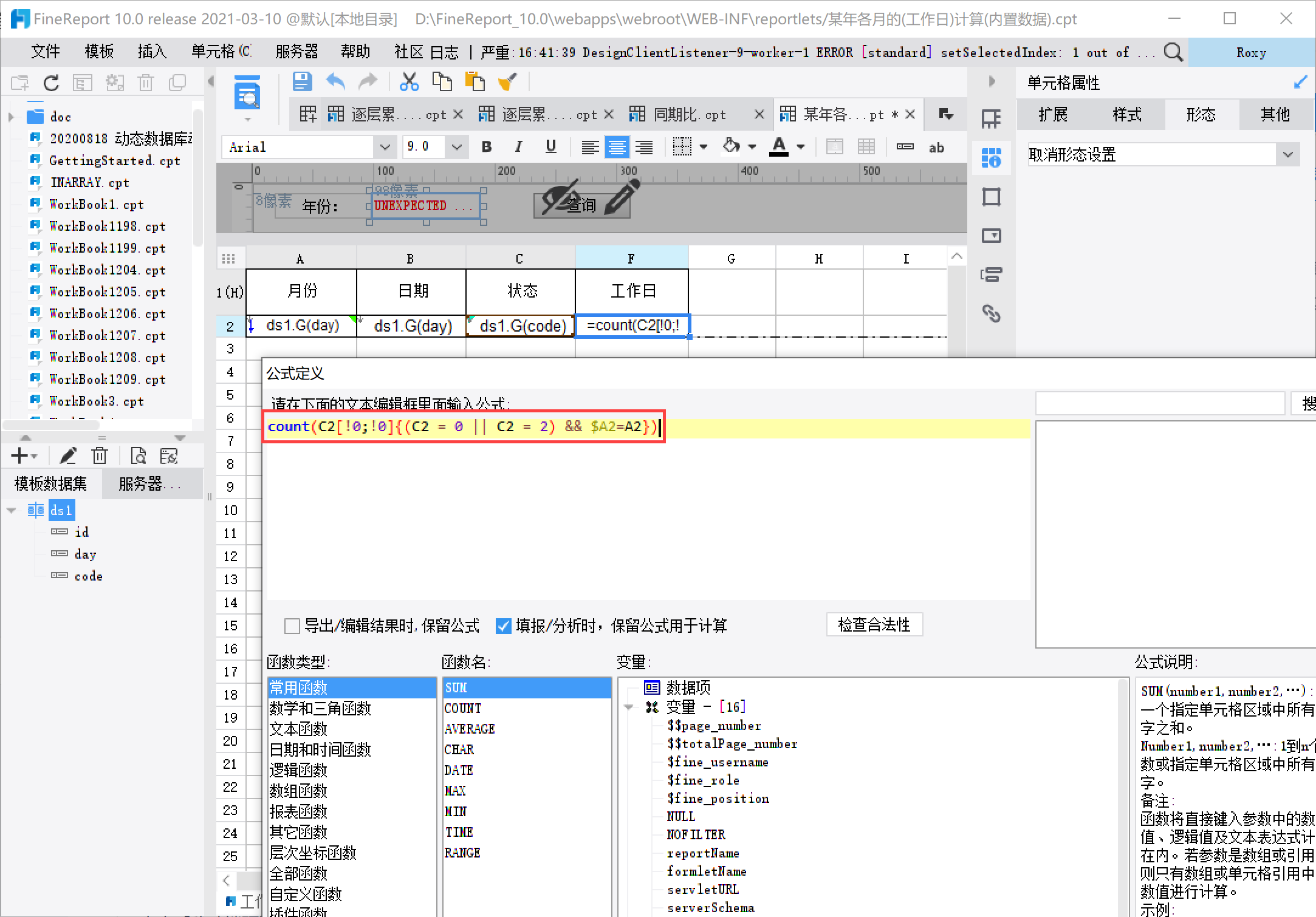1316x917 pixels.
Task: Click the font color A swatch
Action: pyautogui.click(x=779, y=147)
